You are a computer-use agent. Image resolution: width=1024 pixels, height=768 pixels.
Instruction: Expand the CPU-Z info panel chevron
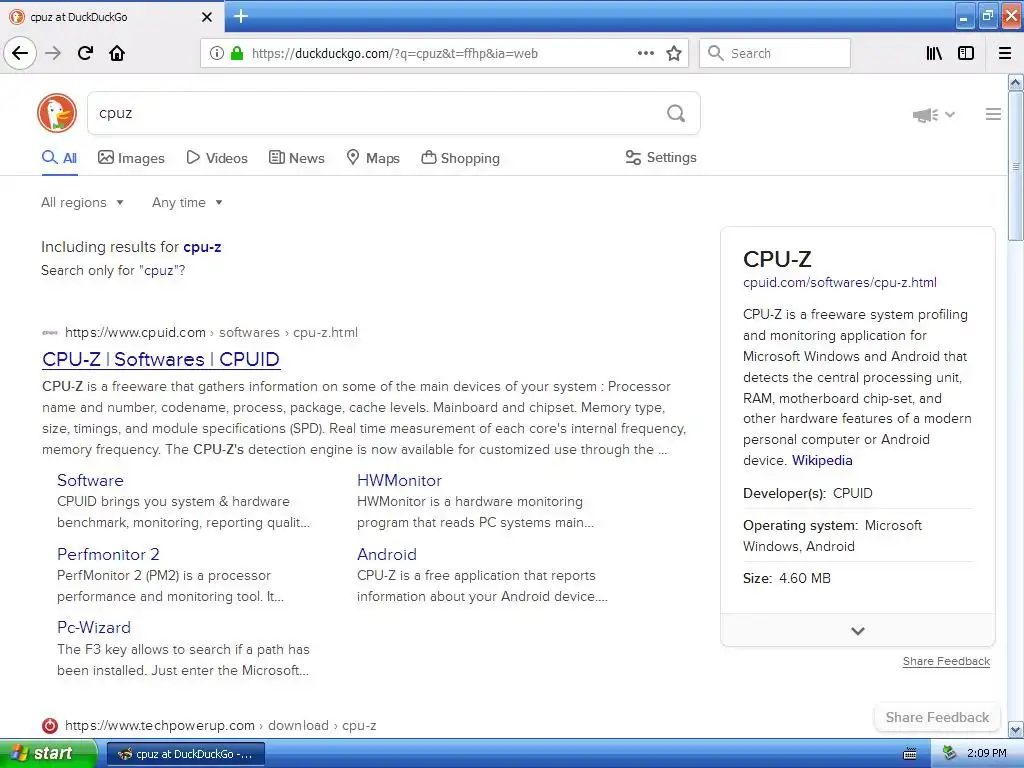[x=857, y=631]
